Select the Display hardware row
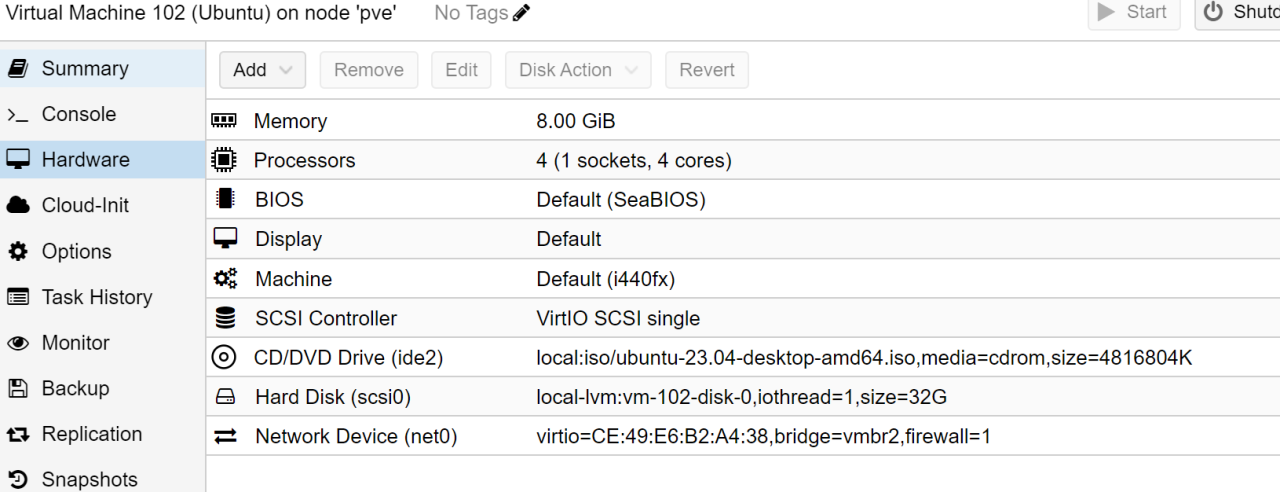This screenshot has height=492, width=1280. (568, 239)
